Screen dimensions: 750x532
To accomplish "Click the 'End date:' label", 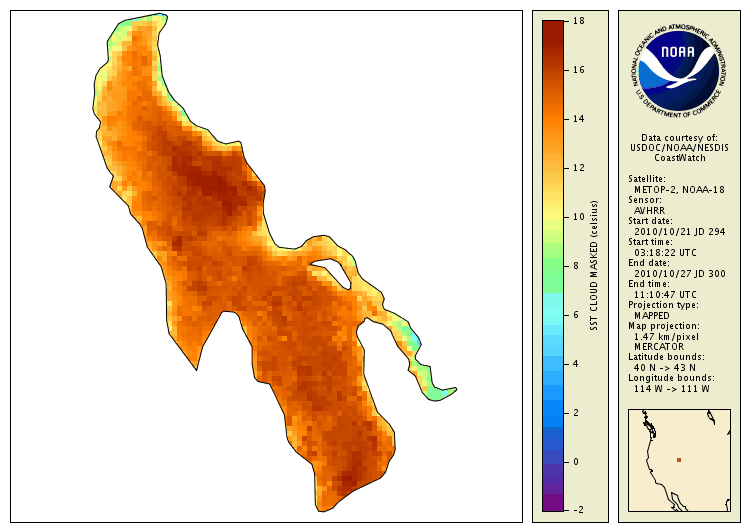I will (649, 263).
